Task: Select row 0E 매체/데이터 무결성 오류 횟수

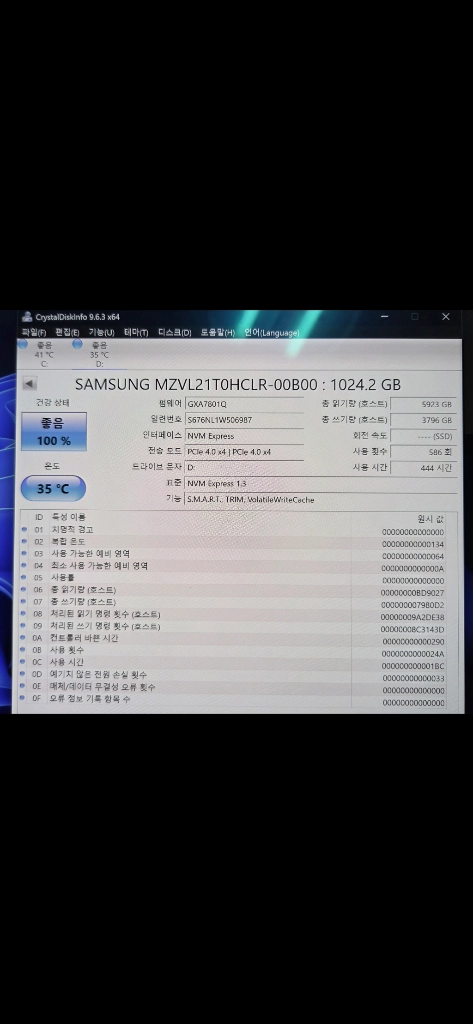Action: click(234, 688)
